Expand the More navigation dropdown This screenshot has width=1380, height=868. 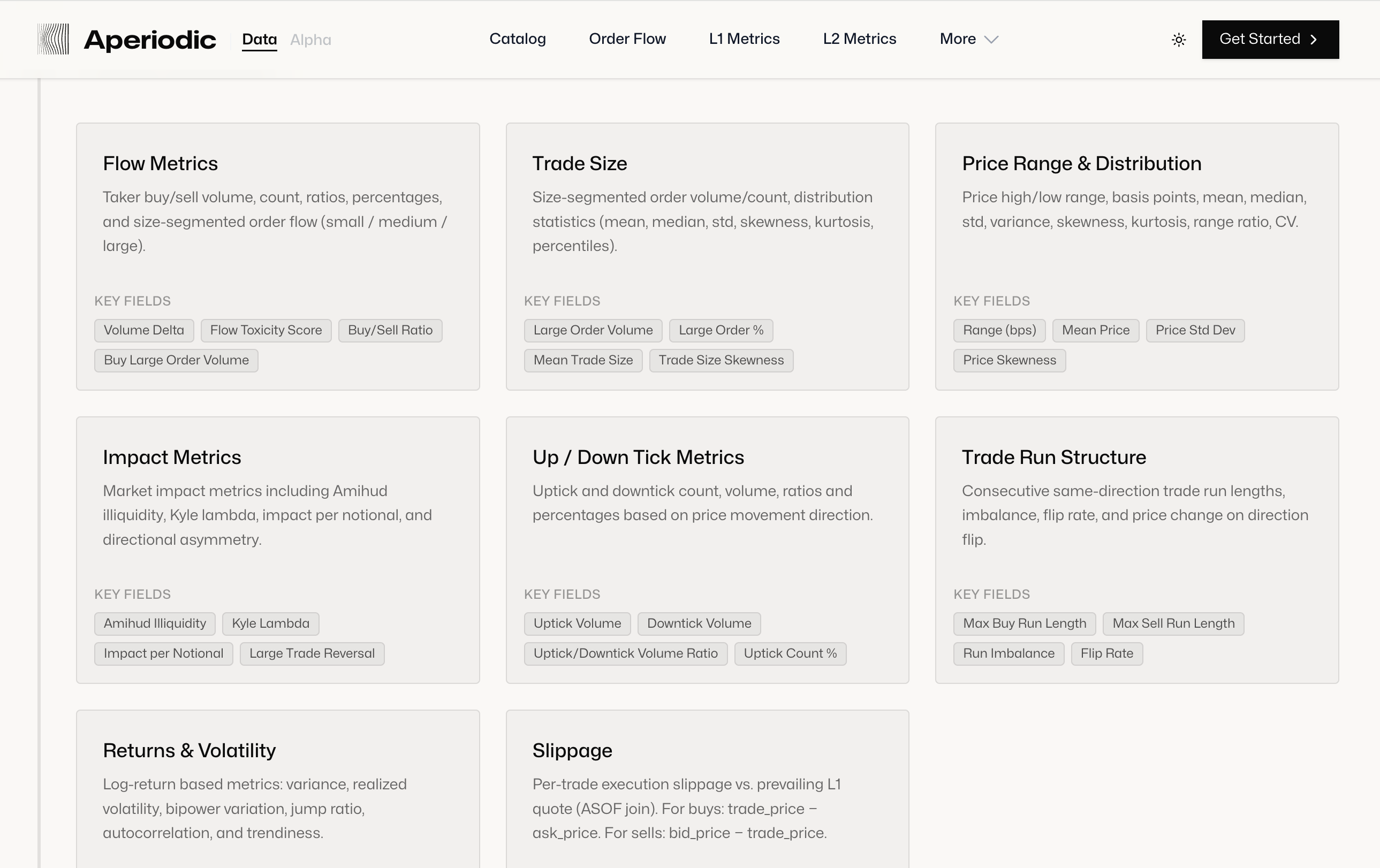[x=968, y=39]
